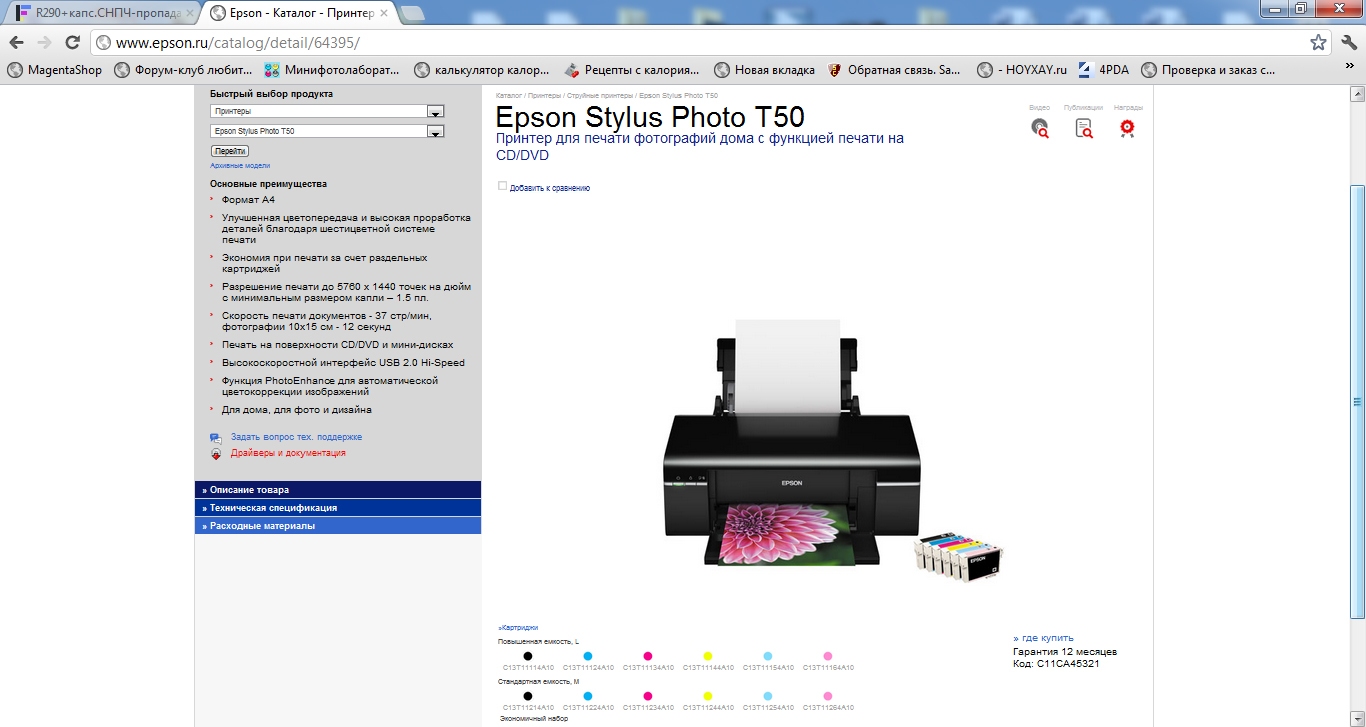Click the C13T11154A10 cartridge code
This screenshot has width=1366, height=727.
pos(768,668)
